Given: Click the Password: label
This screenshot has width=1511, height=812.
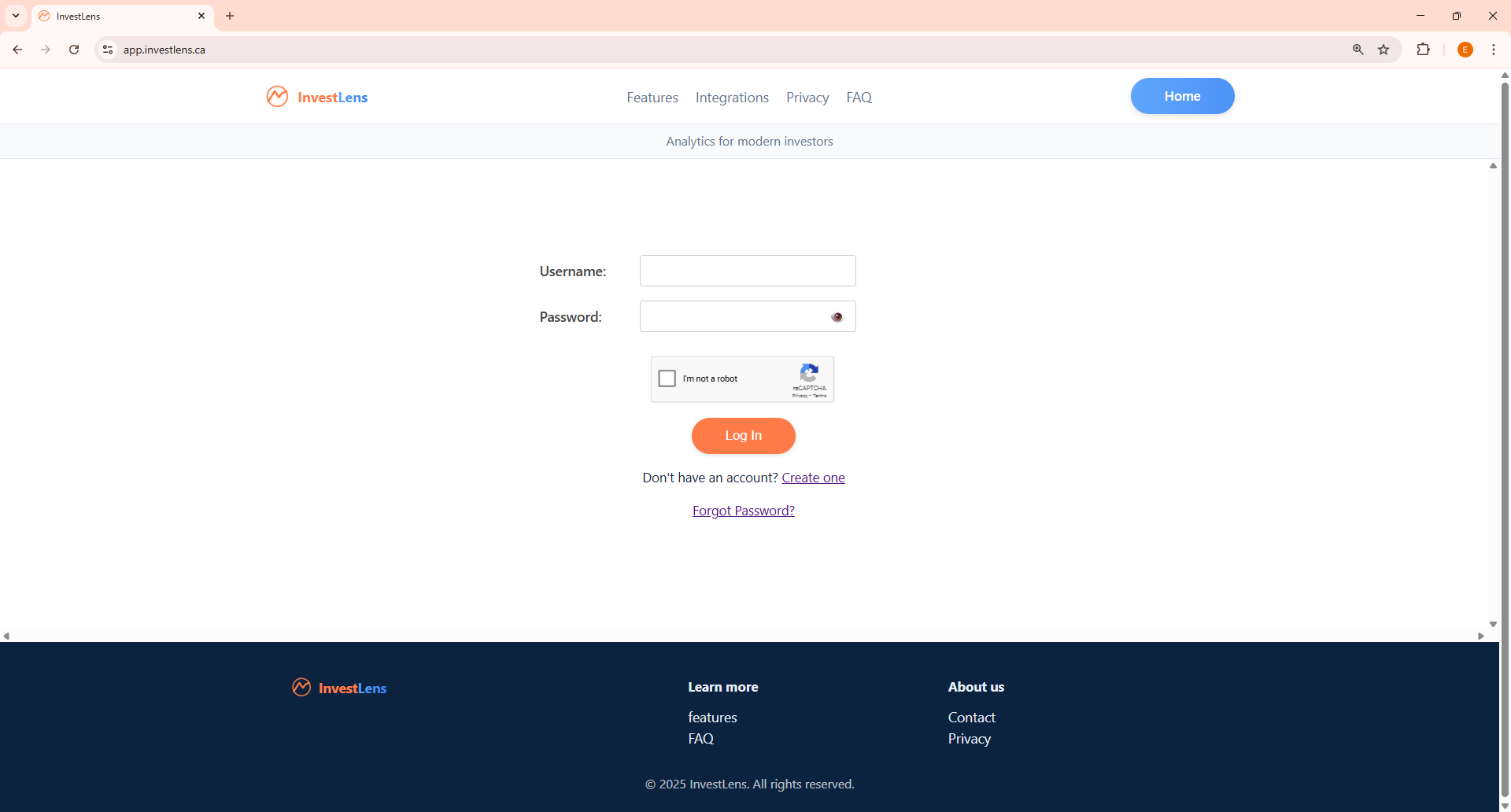Looking at the screenshot, I should pos(570,317).
